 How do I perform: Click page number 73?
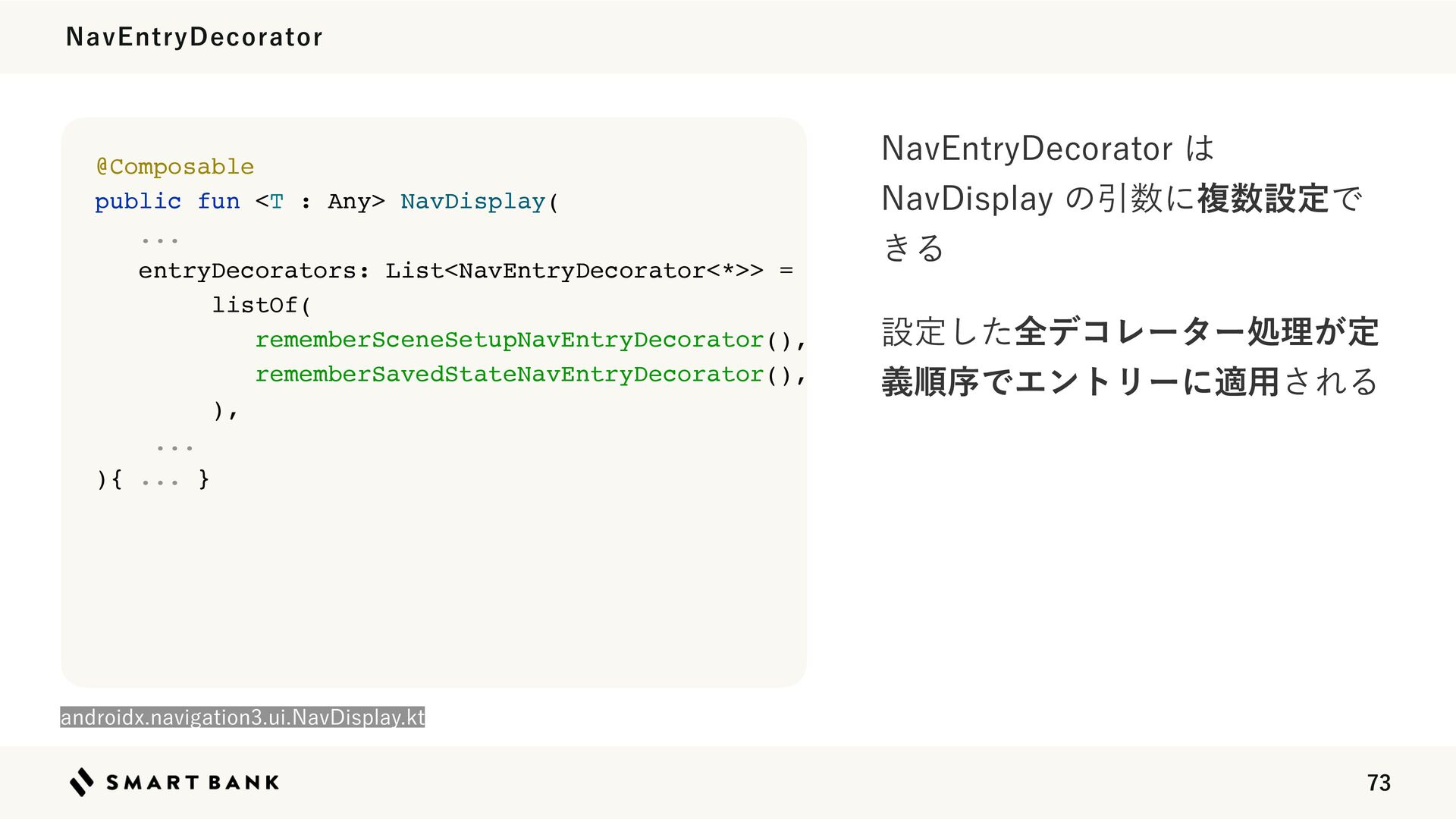click(1379, 783)
